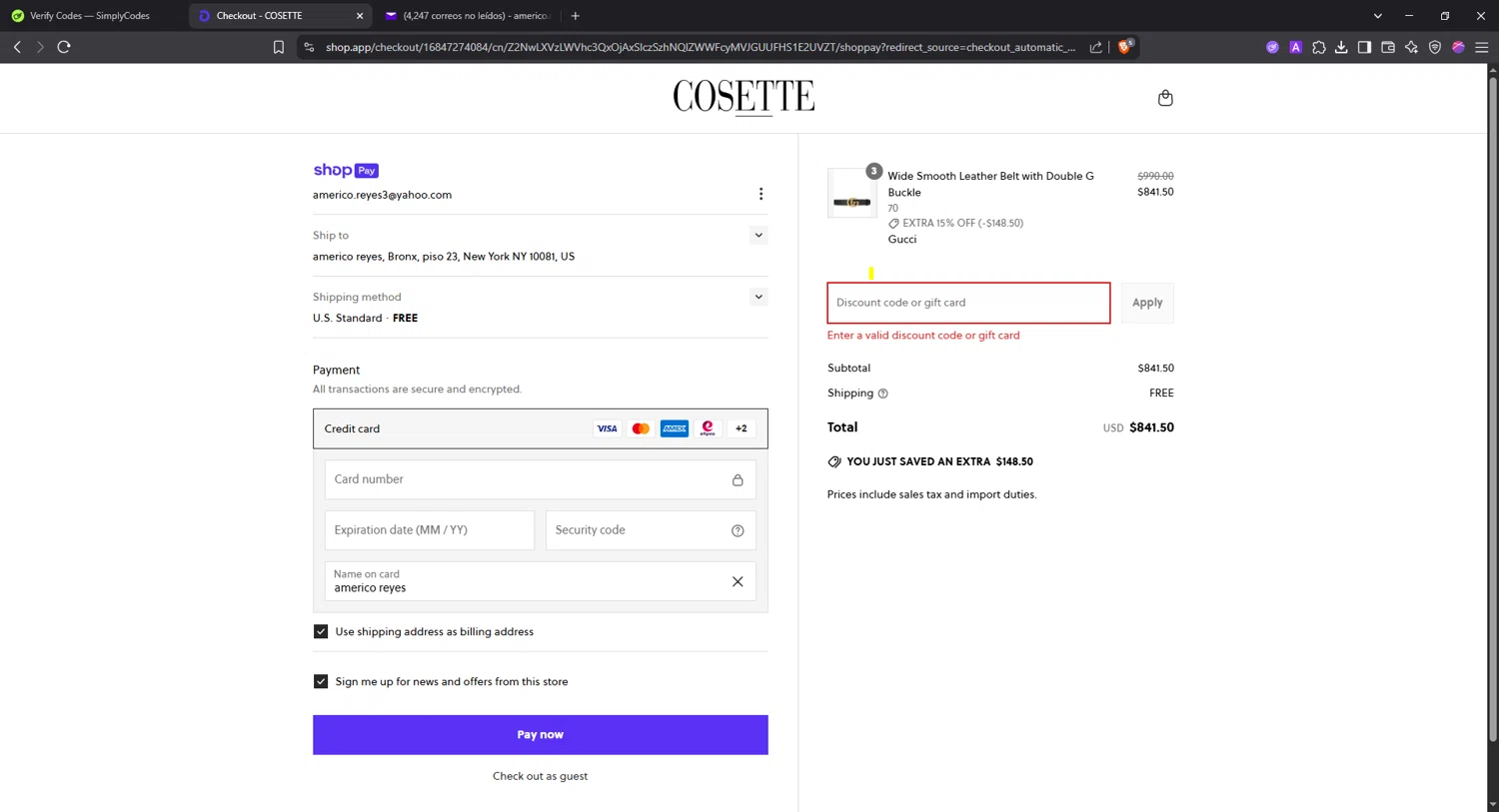The width and height of the screenshot is (1499, 812).
Task: Click the shipping address text line
Action: click(x=444, y=257)
